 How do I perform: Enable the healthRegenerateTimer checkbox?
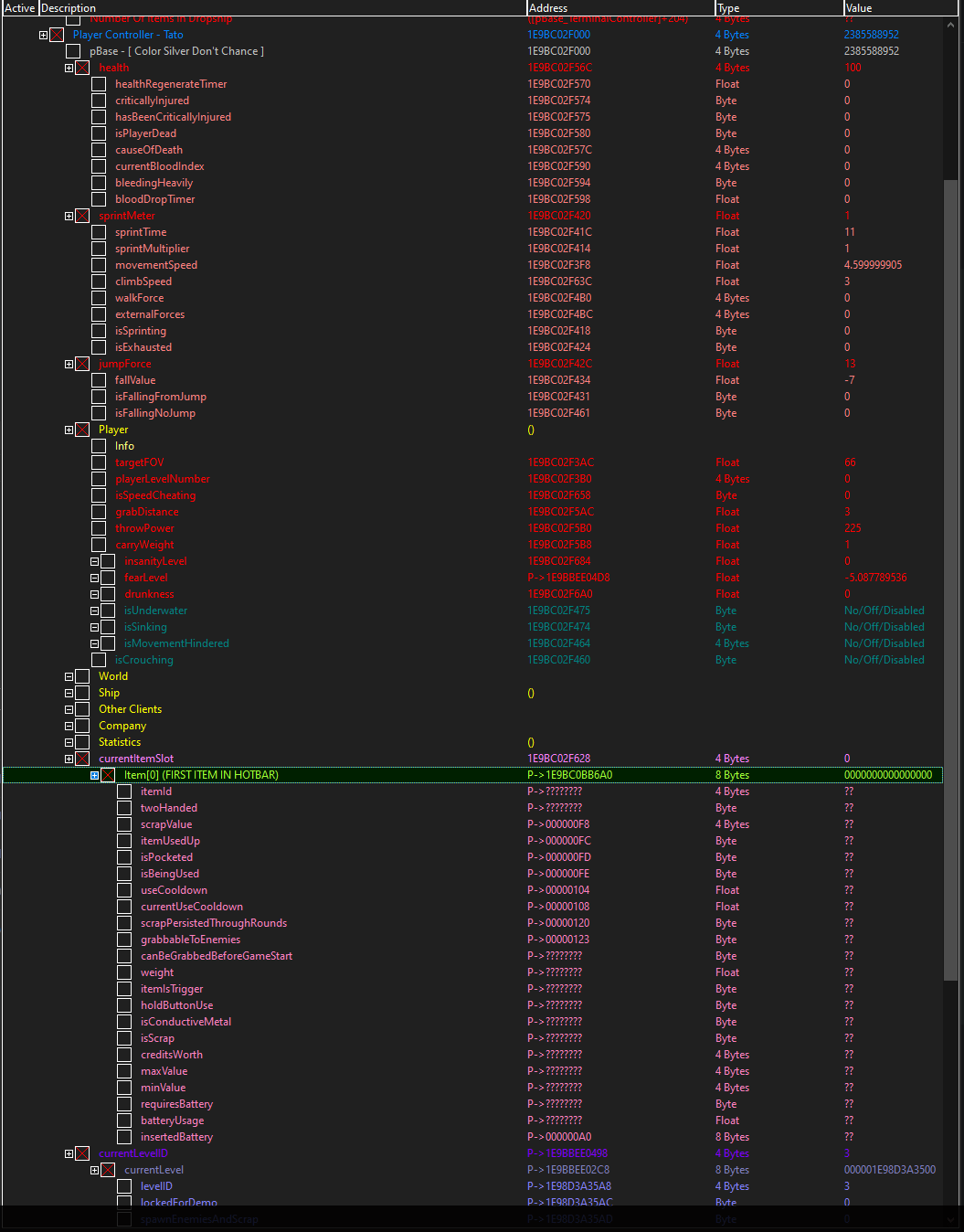[99, 84]
